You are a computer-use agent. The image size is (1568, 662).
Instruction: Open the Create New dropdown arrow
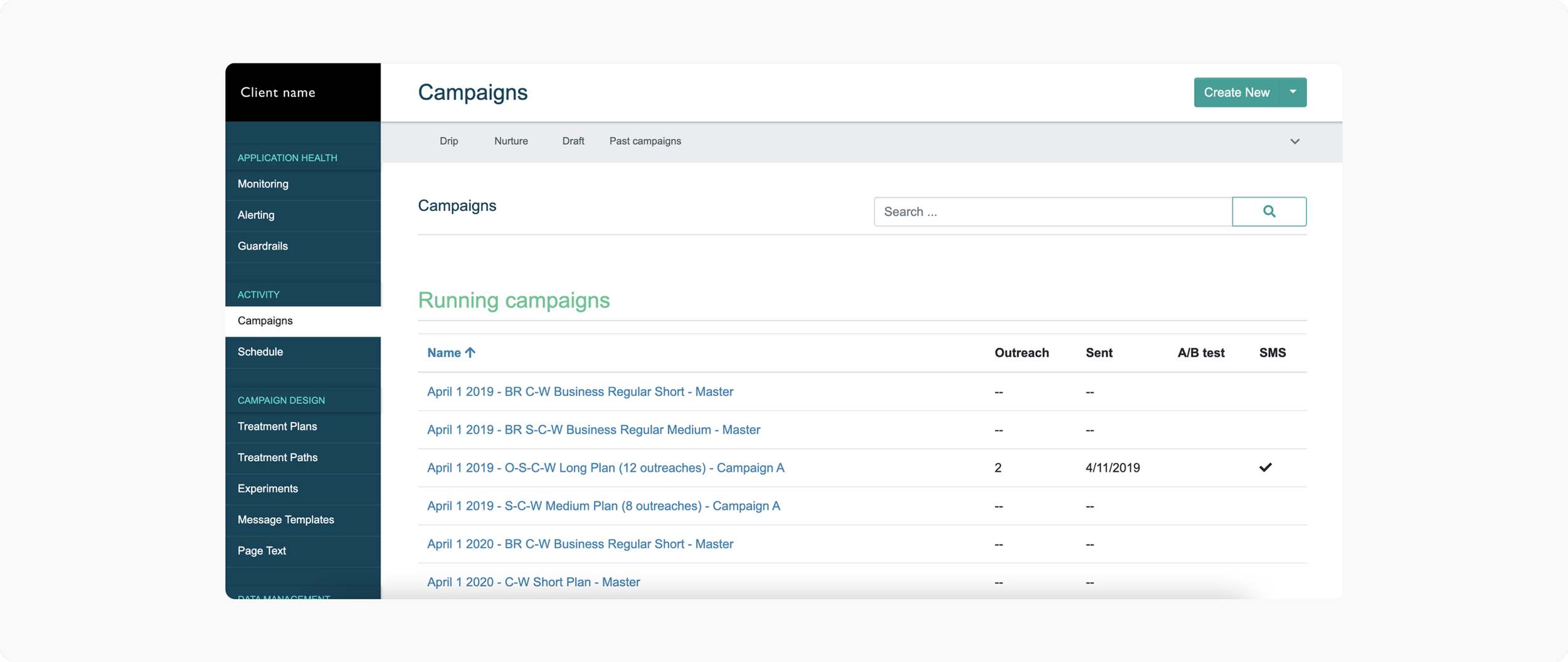1293,92
